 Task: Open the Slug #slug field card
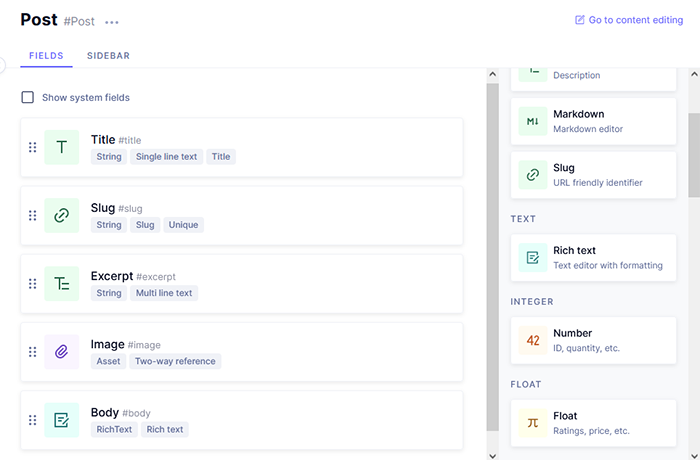pyautogui.click(x=242, y=216)
